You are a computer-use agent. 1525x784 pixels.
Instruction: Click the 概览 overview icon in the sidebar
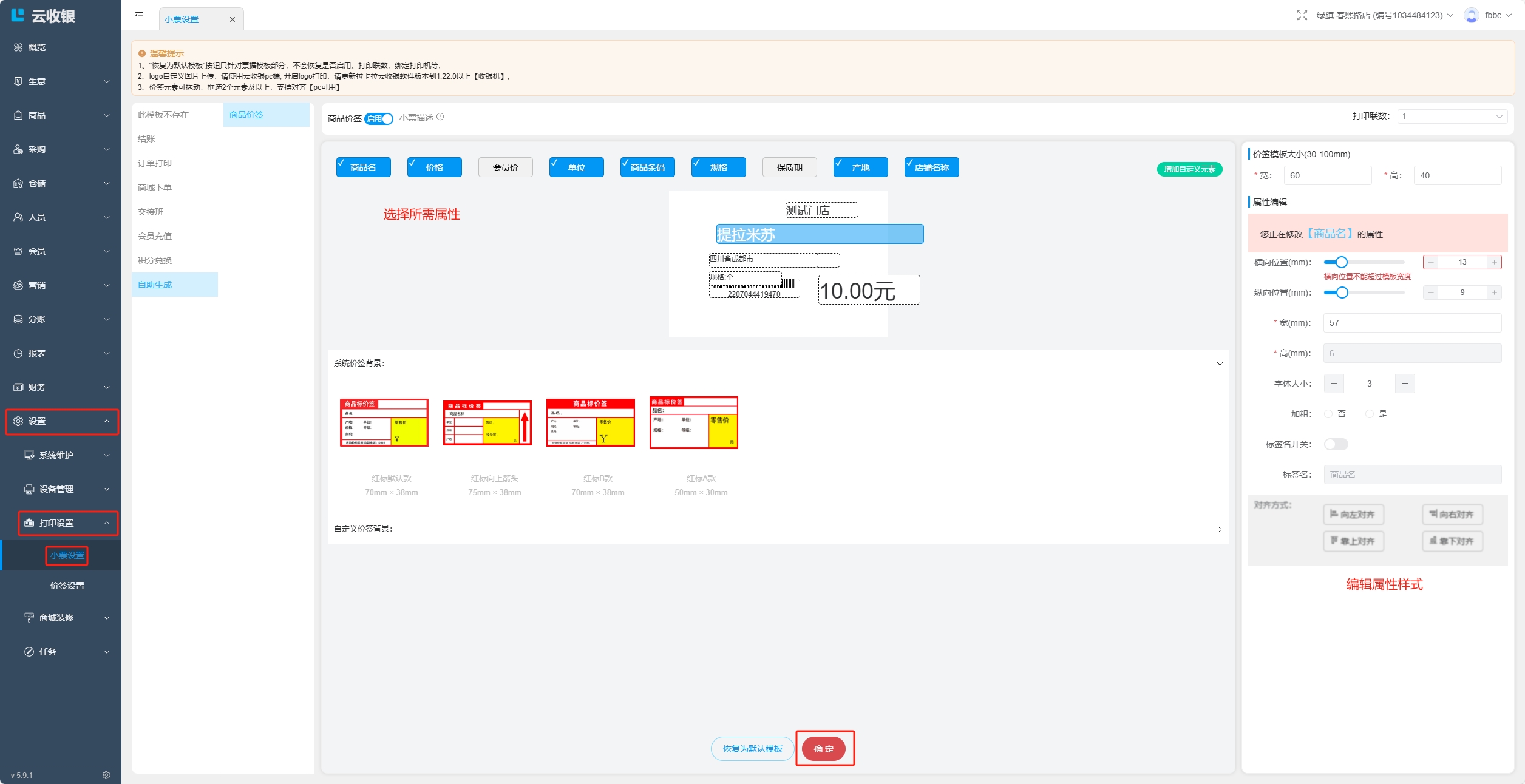pyautogui.click(x=18, y=47)
